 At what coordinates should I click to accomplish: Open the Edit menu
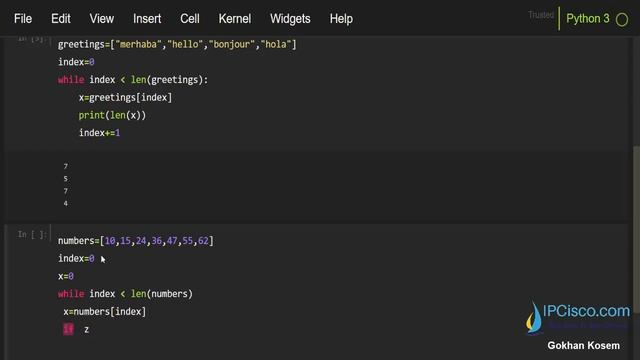pyautogui.click(x=60, y=19)
